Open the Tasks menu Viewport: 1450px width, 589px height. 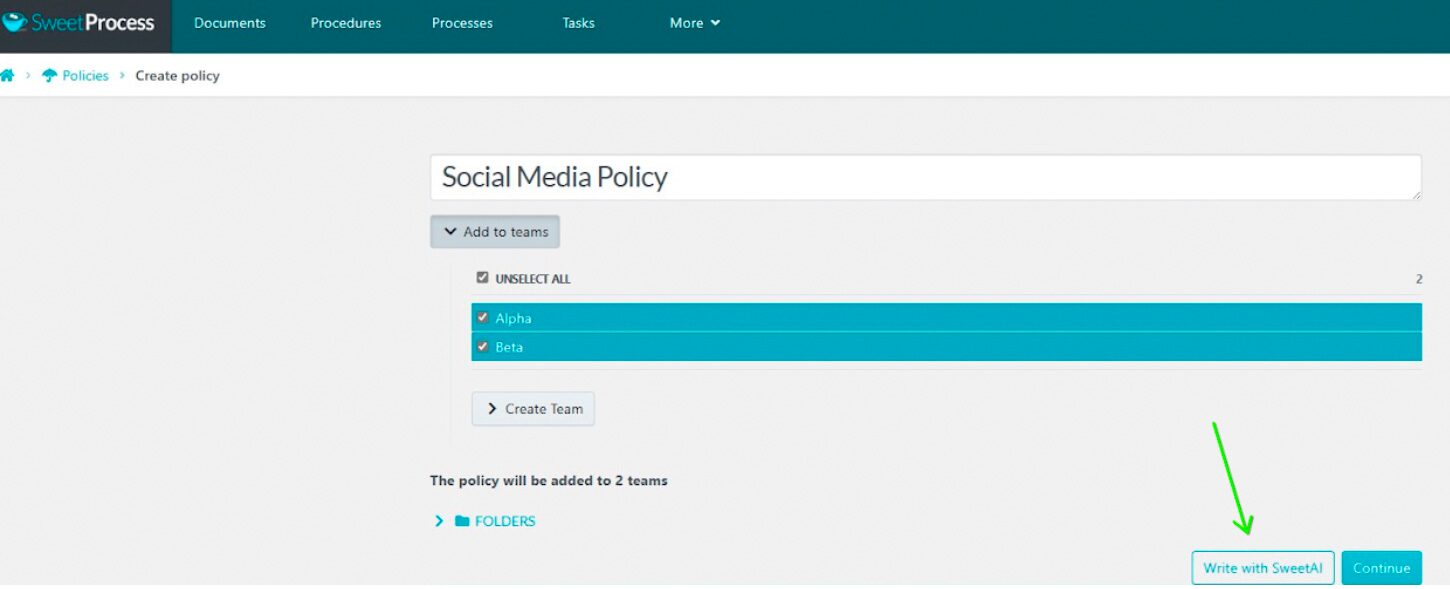pyautogui.click(x=578, y=22)
